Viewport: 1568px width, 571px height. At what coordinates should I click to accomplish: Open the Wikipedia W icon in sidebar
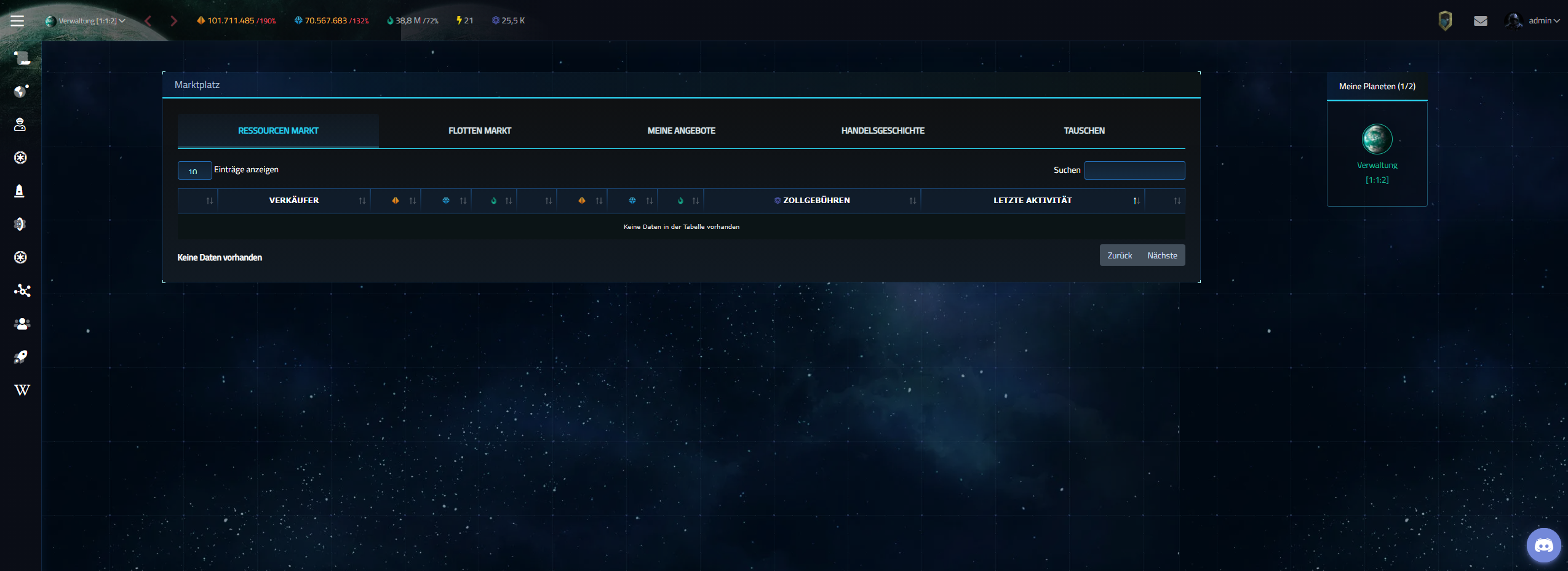pos(22,390)
